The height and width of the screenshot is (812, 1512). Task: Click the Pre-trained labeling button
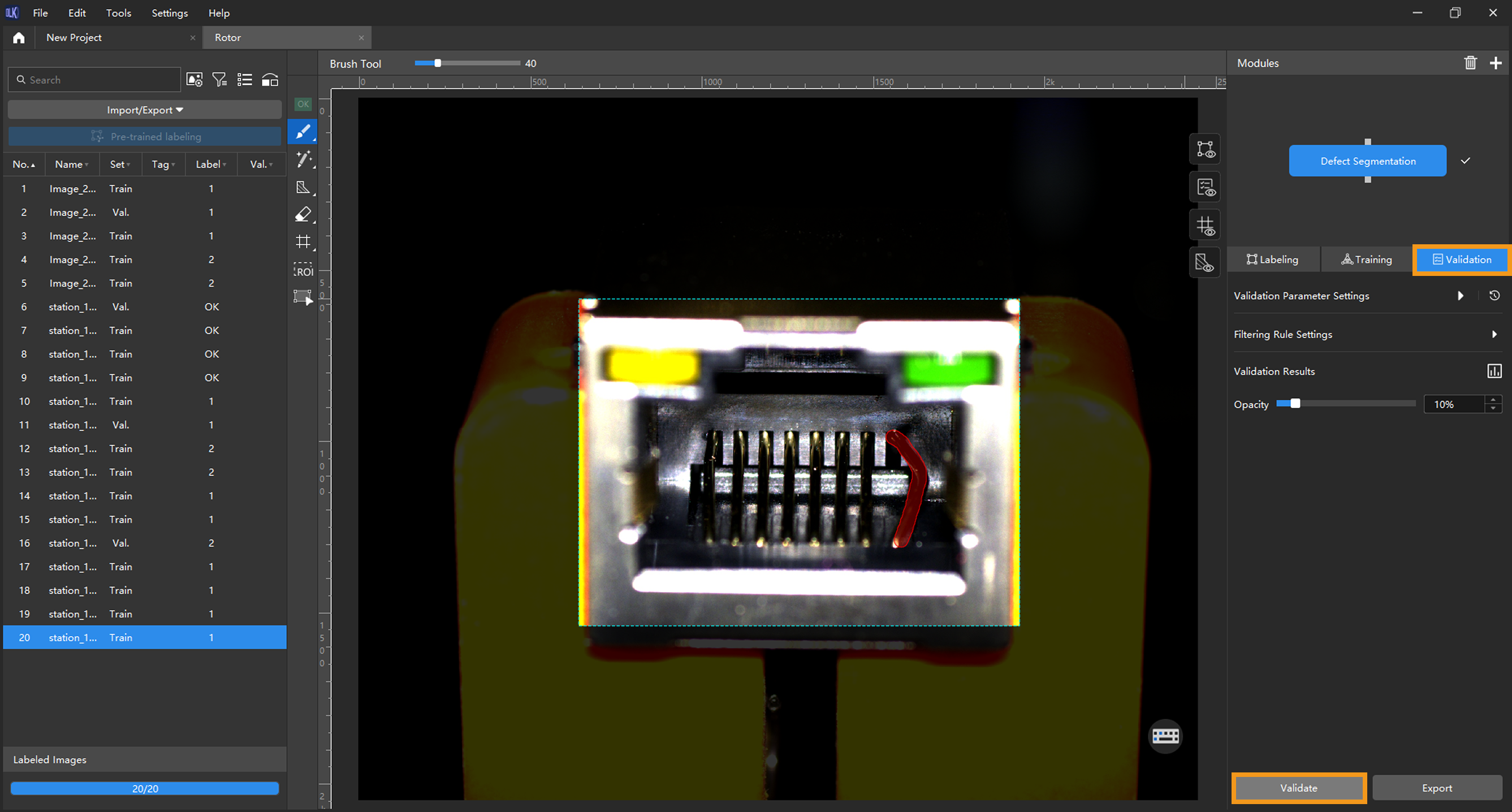tap(144, 136)
